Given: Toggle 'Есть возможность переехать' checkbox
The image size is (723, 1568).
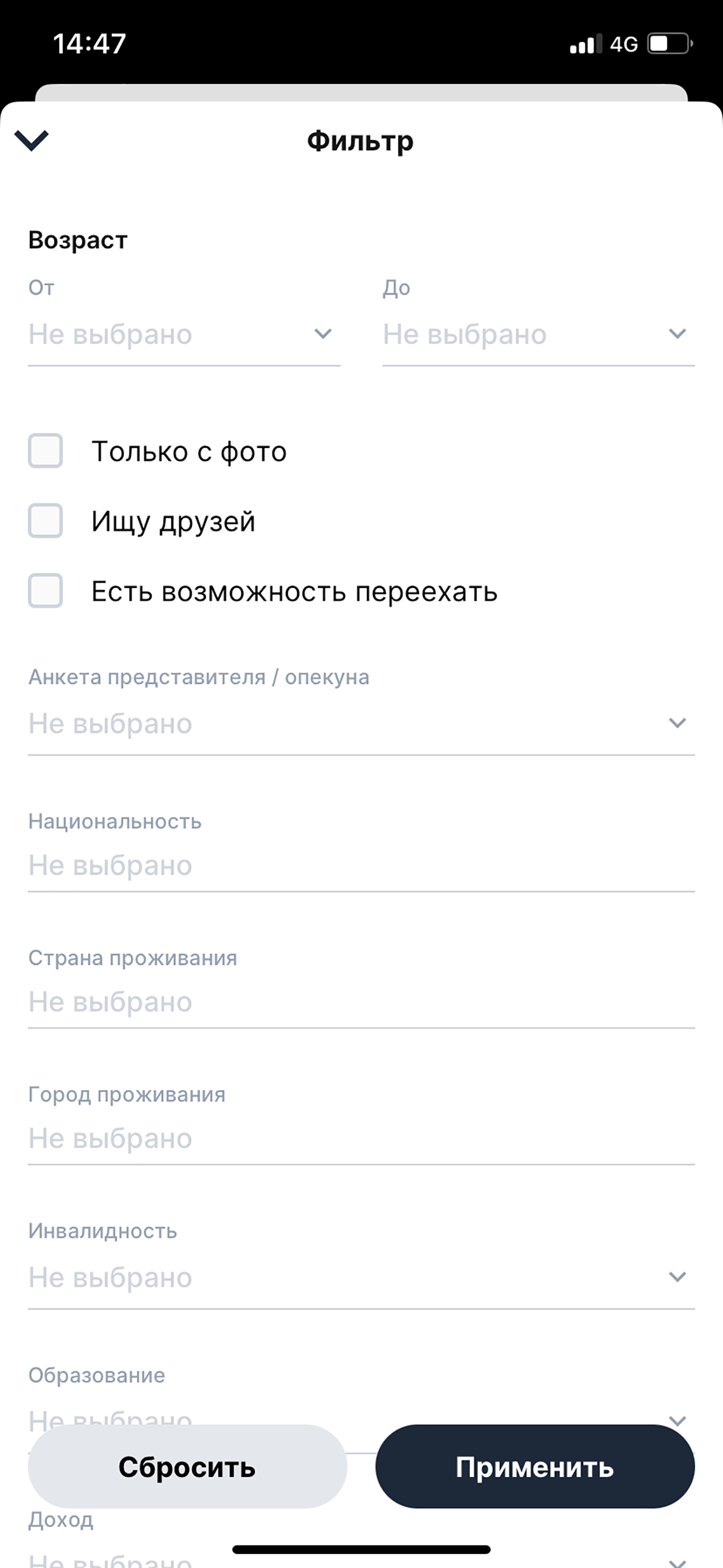Looking at the screenshot, I should click(45, 591).
